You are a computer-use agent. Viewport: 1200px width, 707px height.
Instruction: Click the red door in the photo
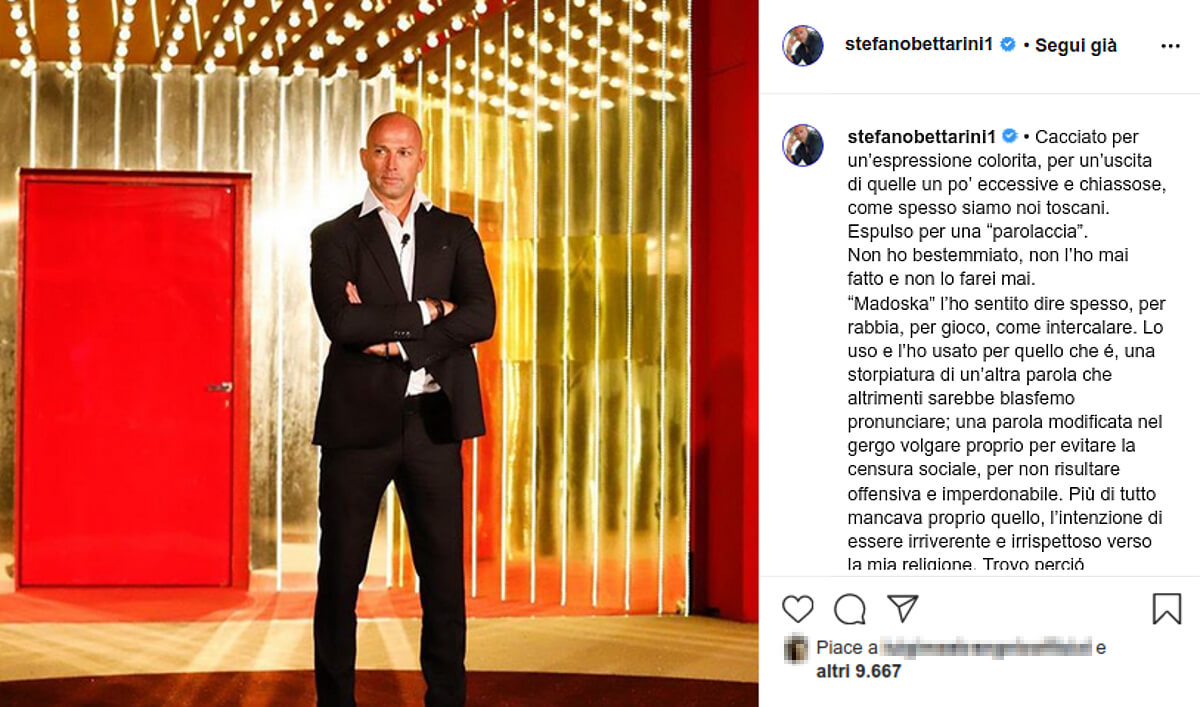133,379
